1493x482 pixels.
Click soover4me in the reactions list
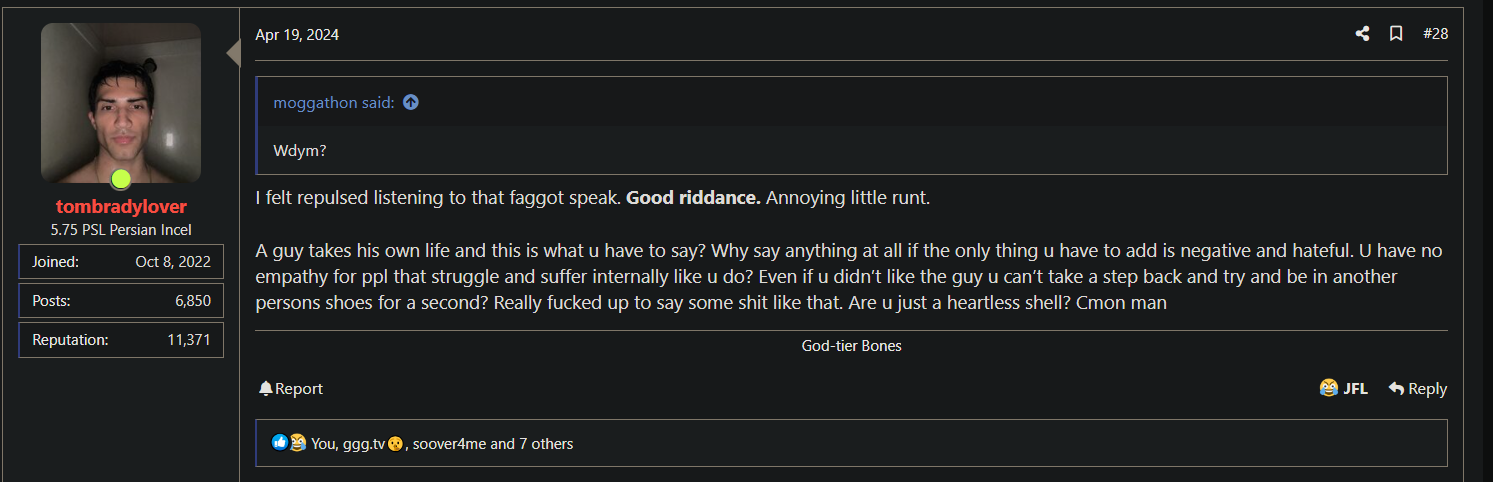pyautogui.click(x=449, y=443)
